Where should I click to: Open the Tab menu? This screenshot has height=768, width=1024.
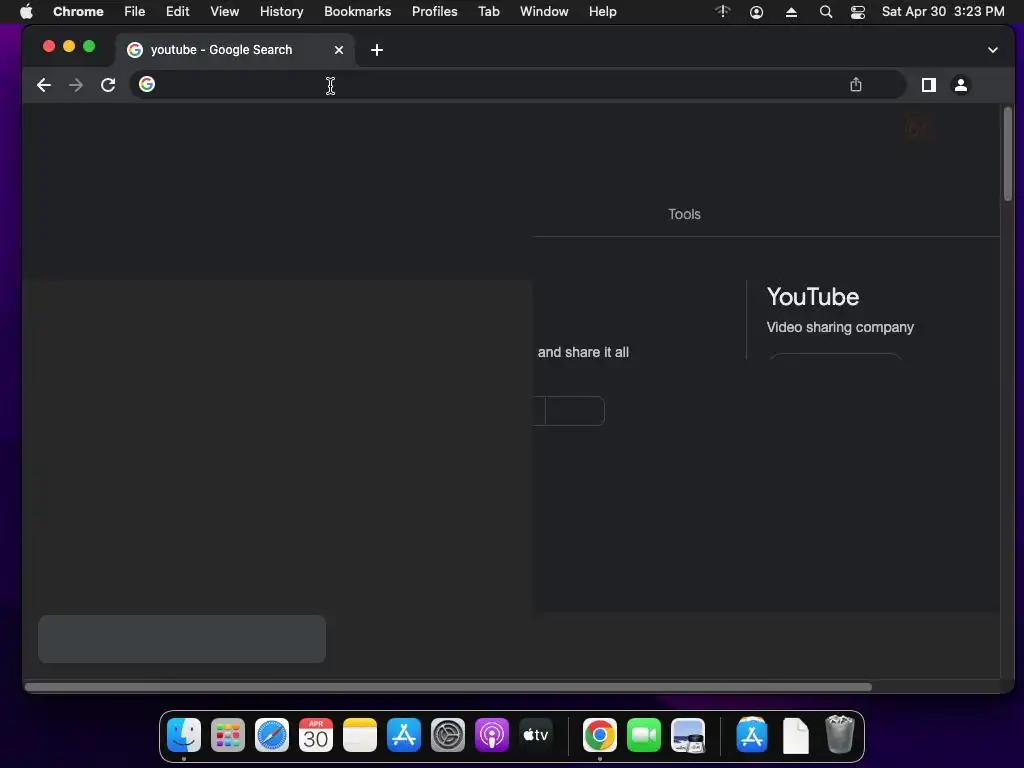coord(488,11)
